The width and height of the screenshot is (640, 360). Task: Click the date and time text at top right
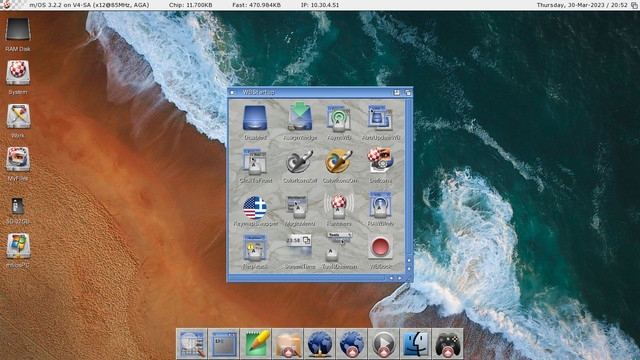pos(582,5)
